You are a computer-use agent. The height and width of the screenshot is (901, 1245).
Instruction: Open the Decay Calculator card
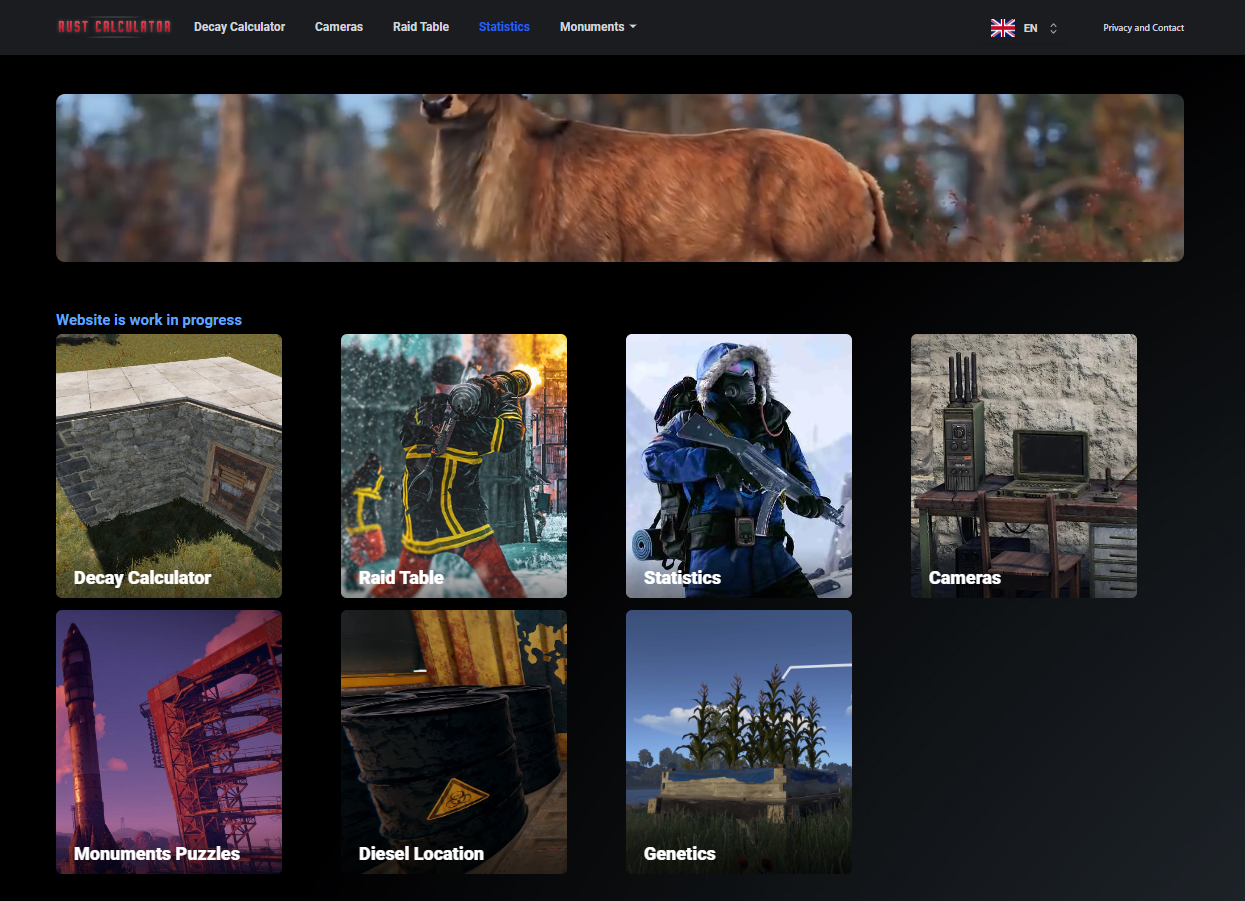pos(169,466)
